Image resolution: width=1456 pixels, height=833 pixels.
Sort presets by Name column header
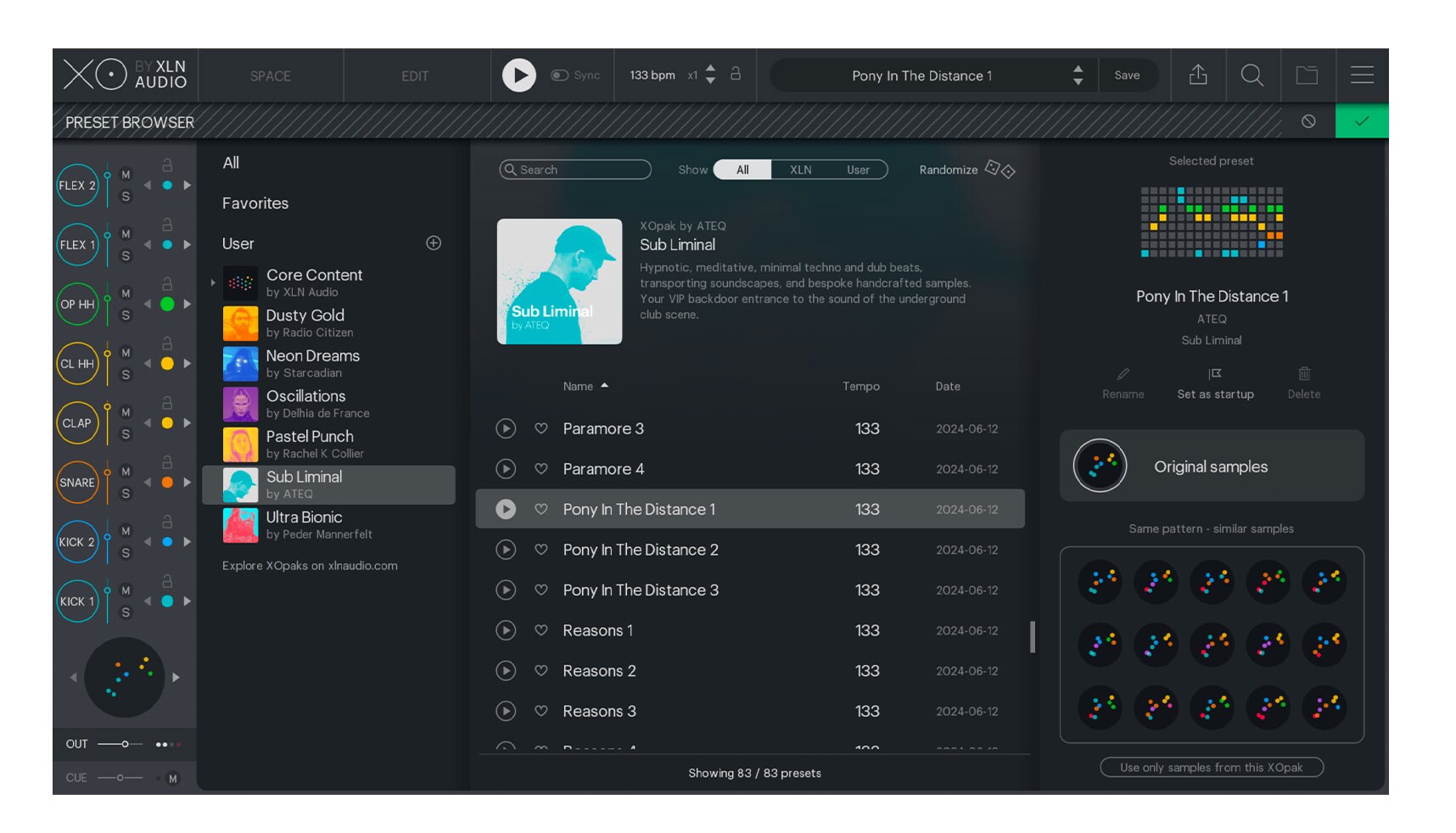click(579, 387)
